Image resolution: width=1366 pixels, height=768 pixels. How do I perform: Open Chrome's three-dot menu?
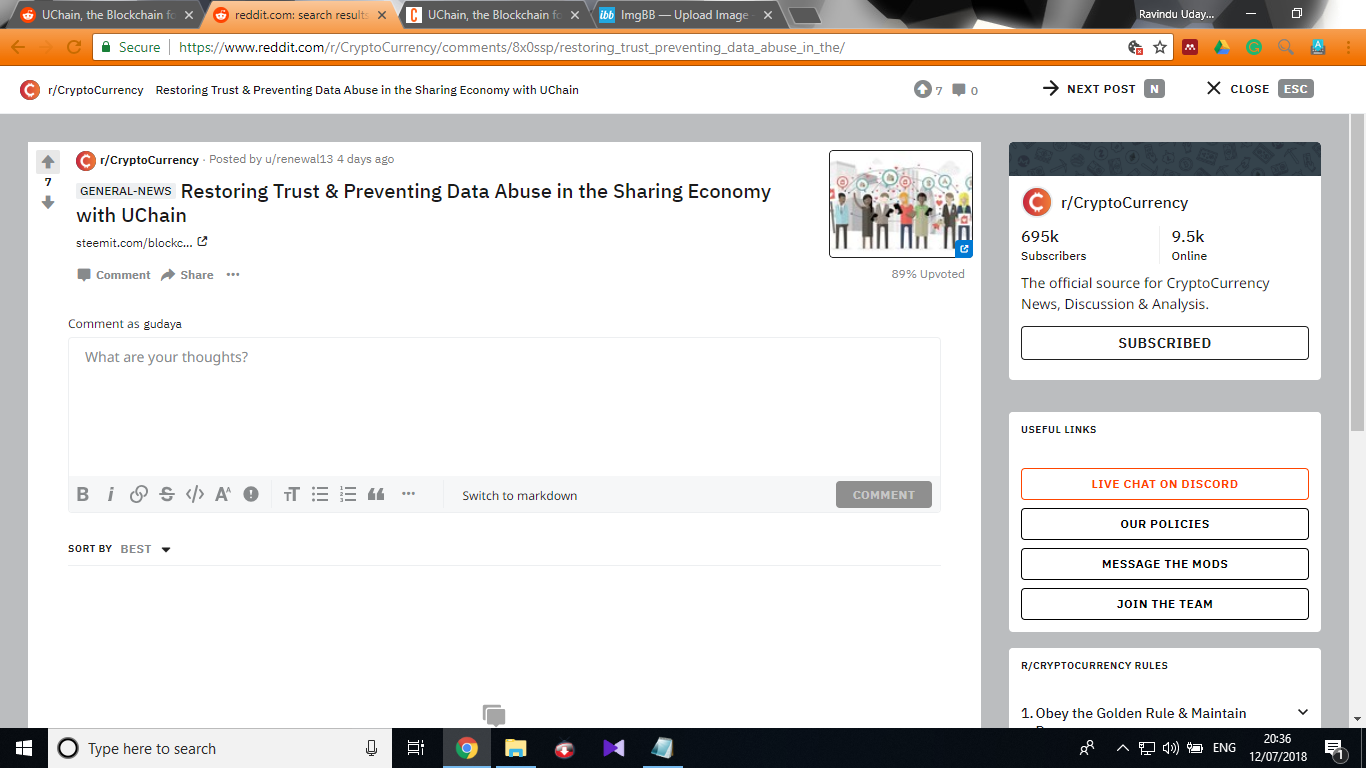[1348, 47]
